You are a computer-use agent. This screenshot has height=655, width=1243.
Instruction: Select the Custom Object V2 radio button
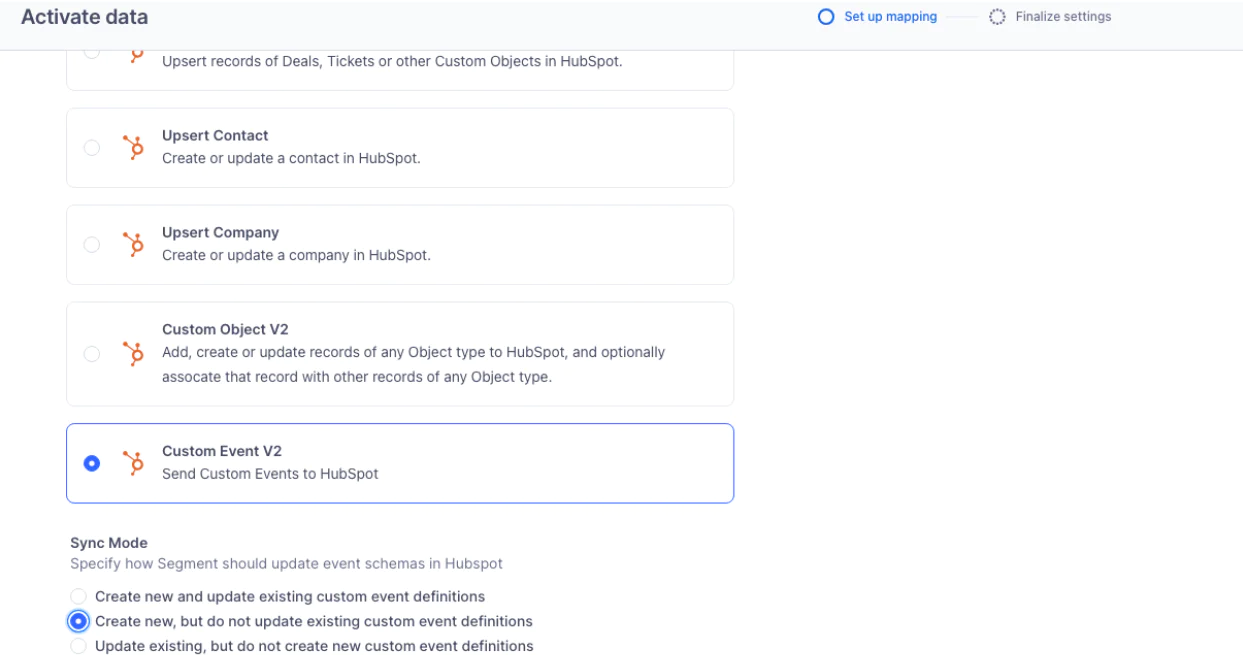pos(92,353)
